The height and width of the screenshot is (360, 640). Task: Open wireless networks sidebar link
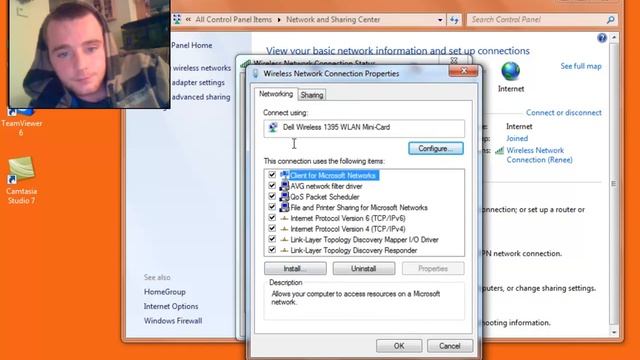pyautogui.click(x=201, y=68)
